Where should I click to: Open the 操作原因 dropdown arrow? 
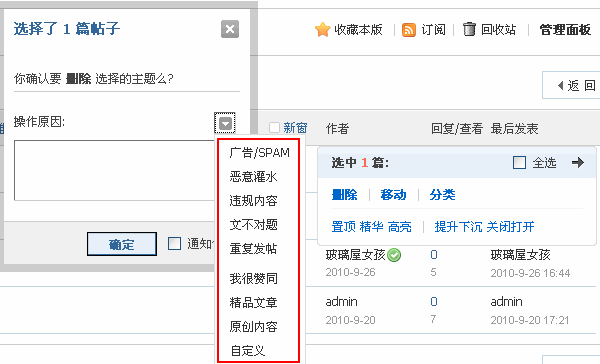tap(225, 123)
